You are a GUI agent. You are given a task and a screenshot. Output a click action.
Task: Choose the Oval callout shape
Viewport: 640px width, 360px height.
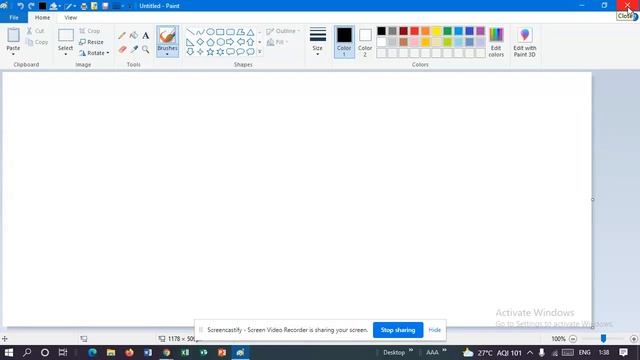(240, 52)
